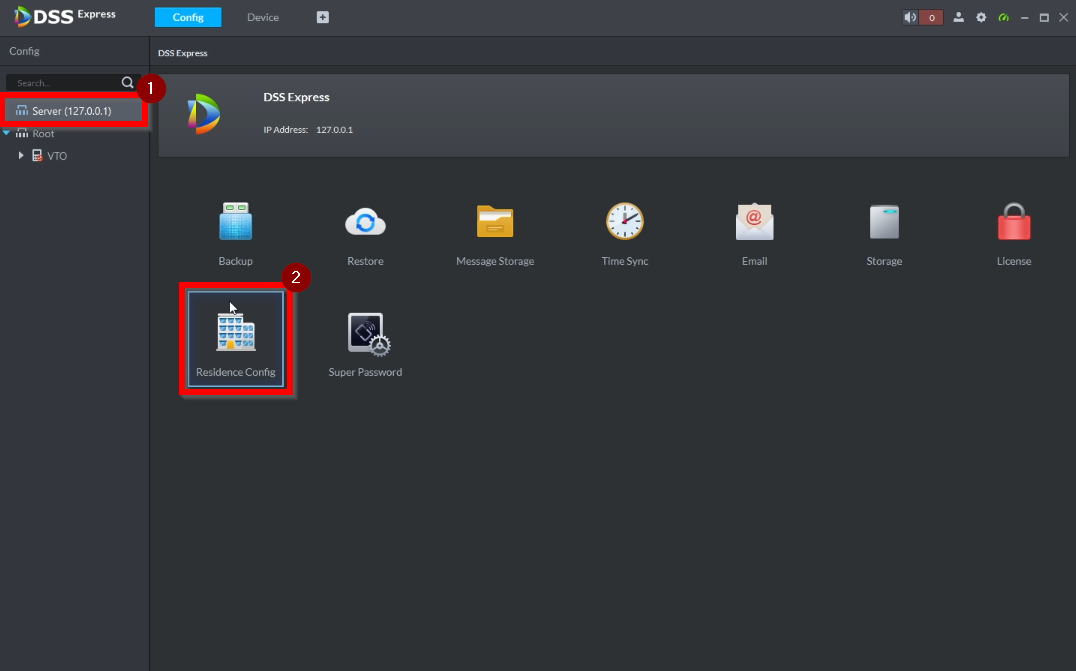
Task: Click the Config panel heading
Action: tap(24, 51)
